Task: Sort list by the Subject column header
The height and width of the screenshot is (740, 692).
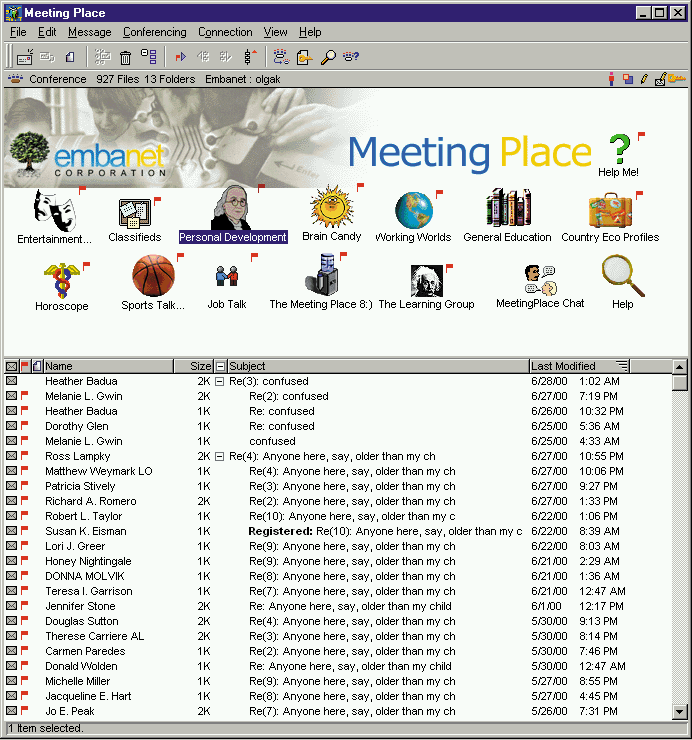Action: tap(378, 366)
